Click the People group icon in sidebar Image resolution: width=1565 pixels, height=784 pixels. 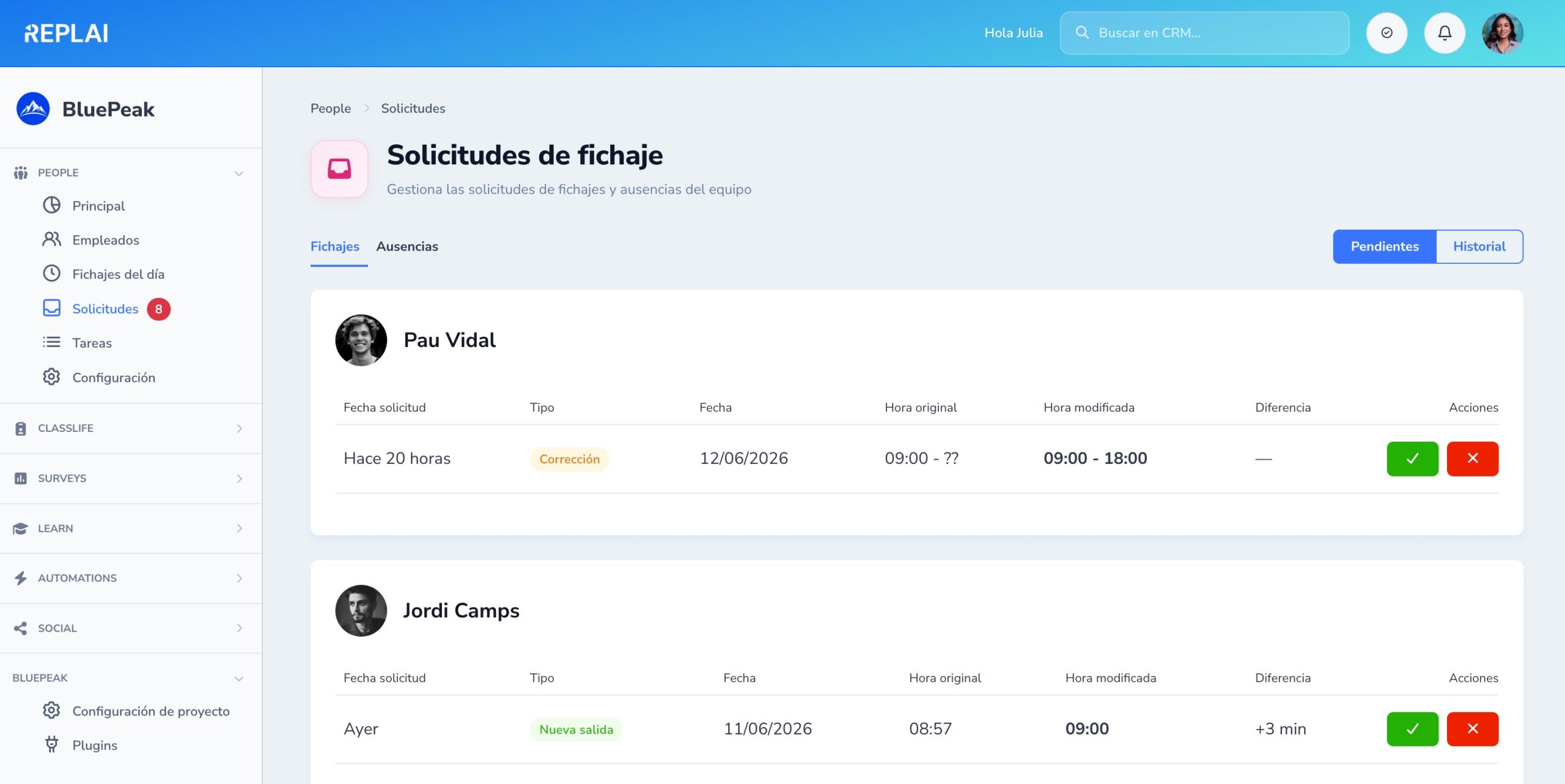click(21, 173)
